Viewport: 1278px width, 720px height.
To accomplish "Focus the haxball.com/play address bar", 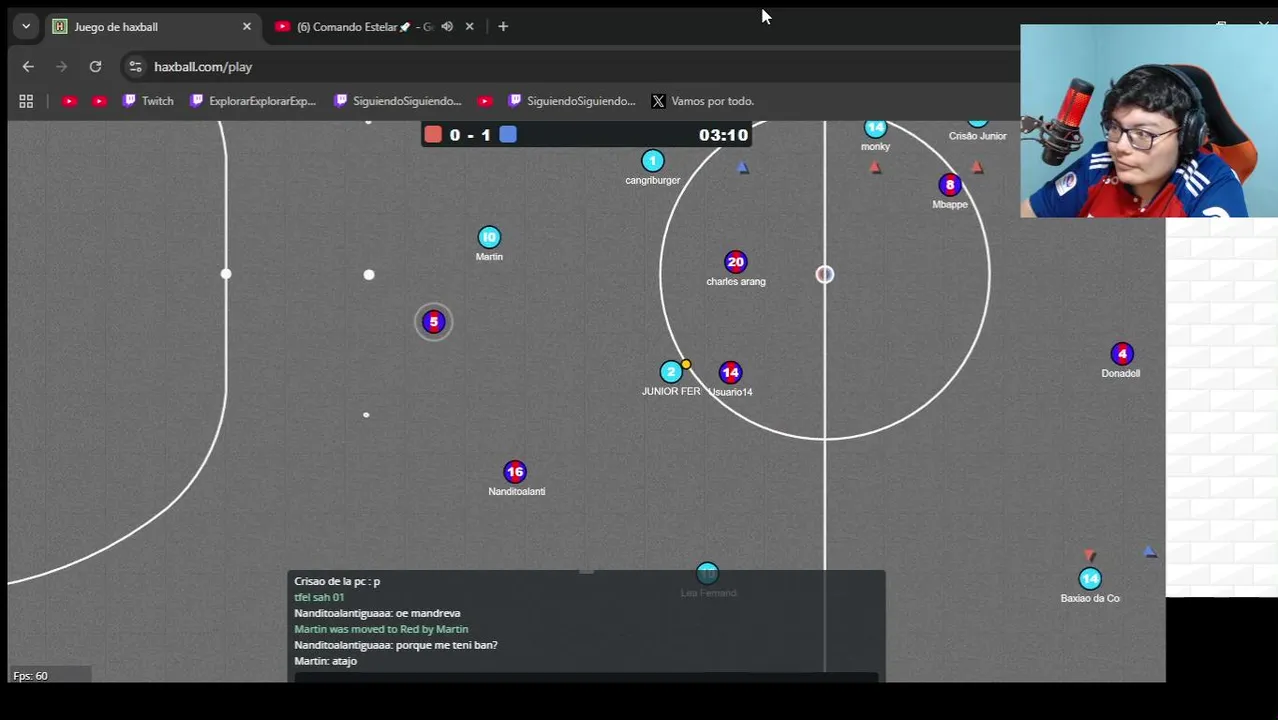I will 203,67.
